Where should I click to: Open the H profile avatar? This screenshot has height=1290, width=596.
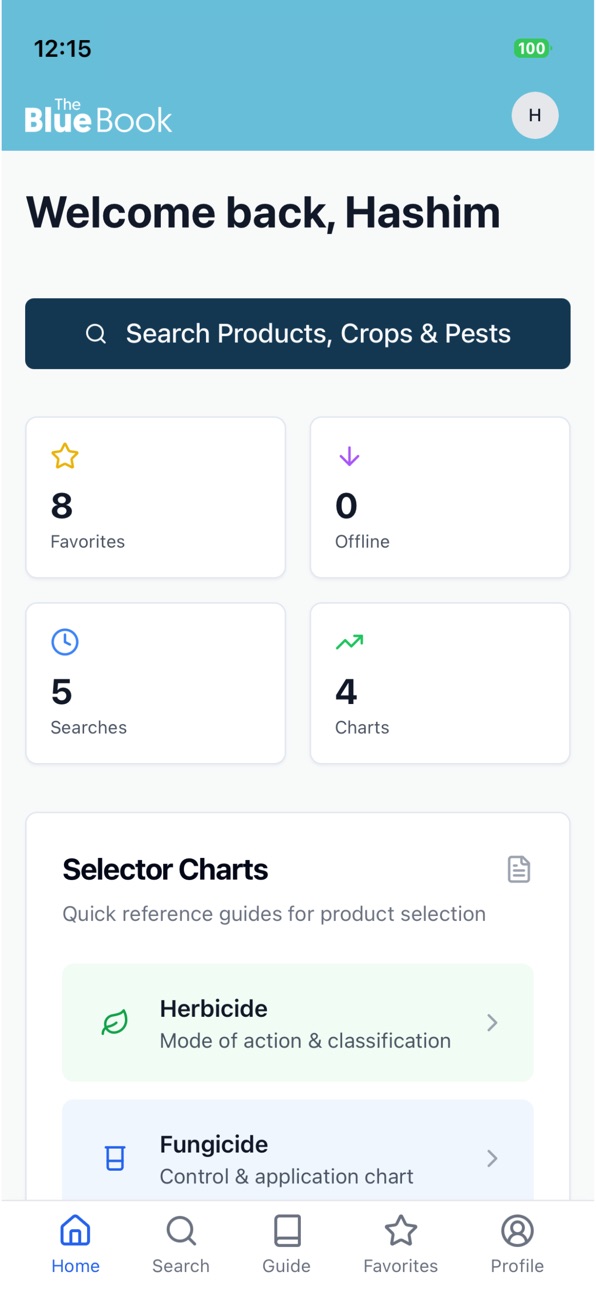click(x=535, y=116)
